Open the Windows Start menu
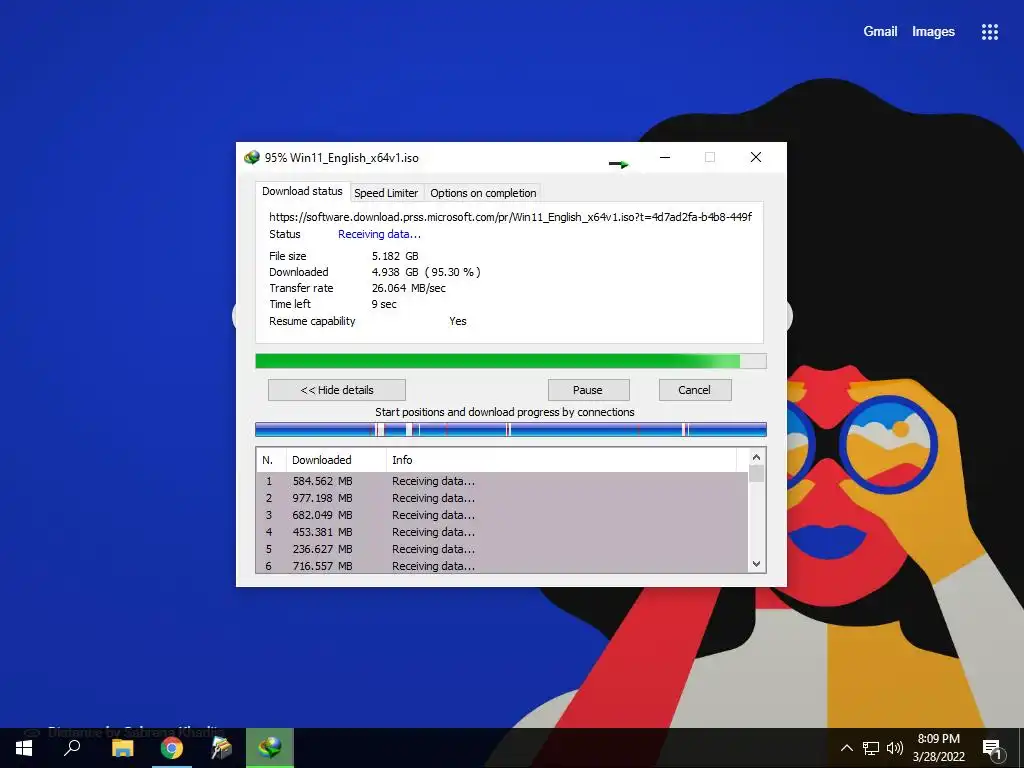This screenshot has width=1024, height=768. tap(24, 748)
